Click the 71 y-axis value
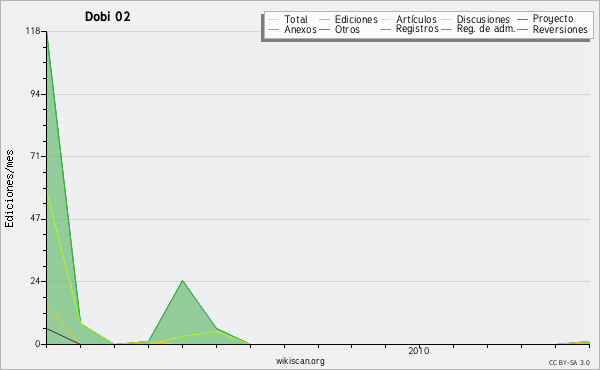This screenshot has height=370, width=600. pos(36,156)
